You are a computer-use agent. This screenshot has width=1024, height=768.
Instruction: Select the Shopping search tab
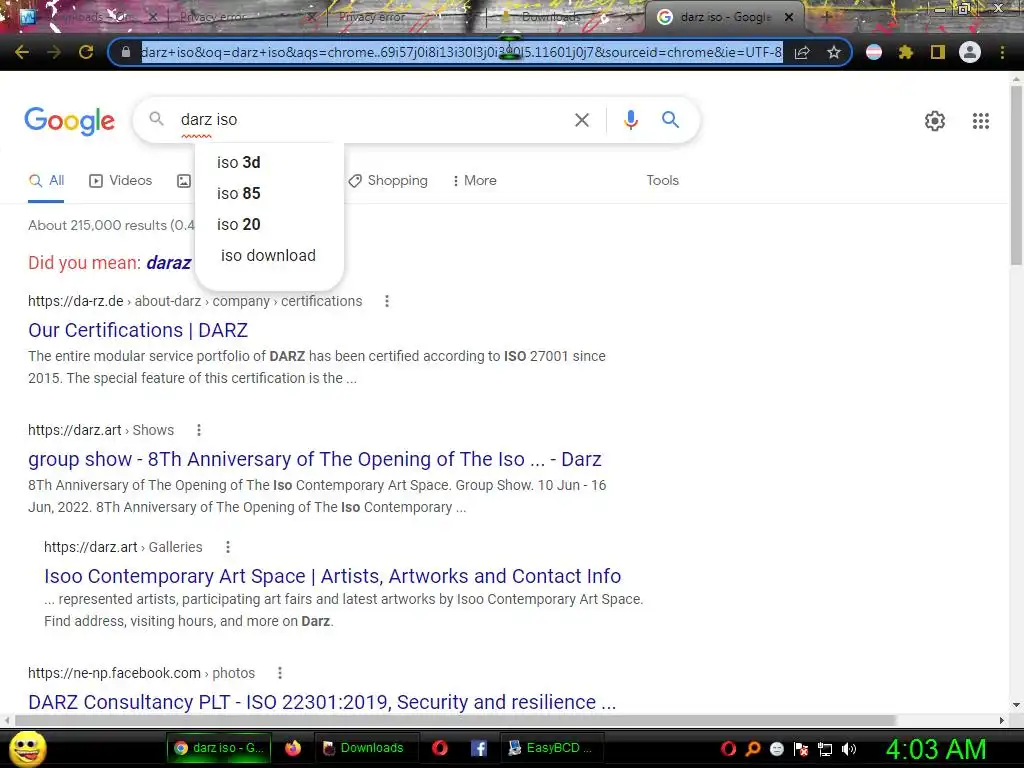pos(388,181)
